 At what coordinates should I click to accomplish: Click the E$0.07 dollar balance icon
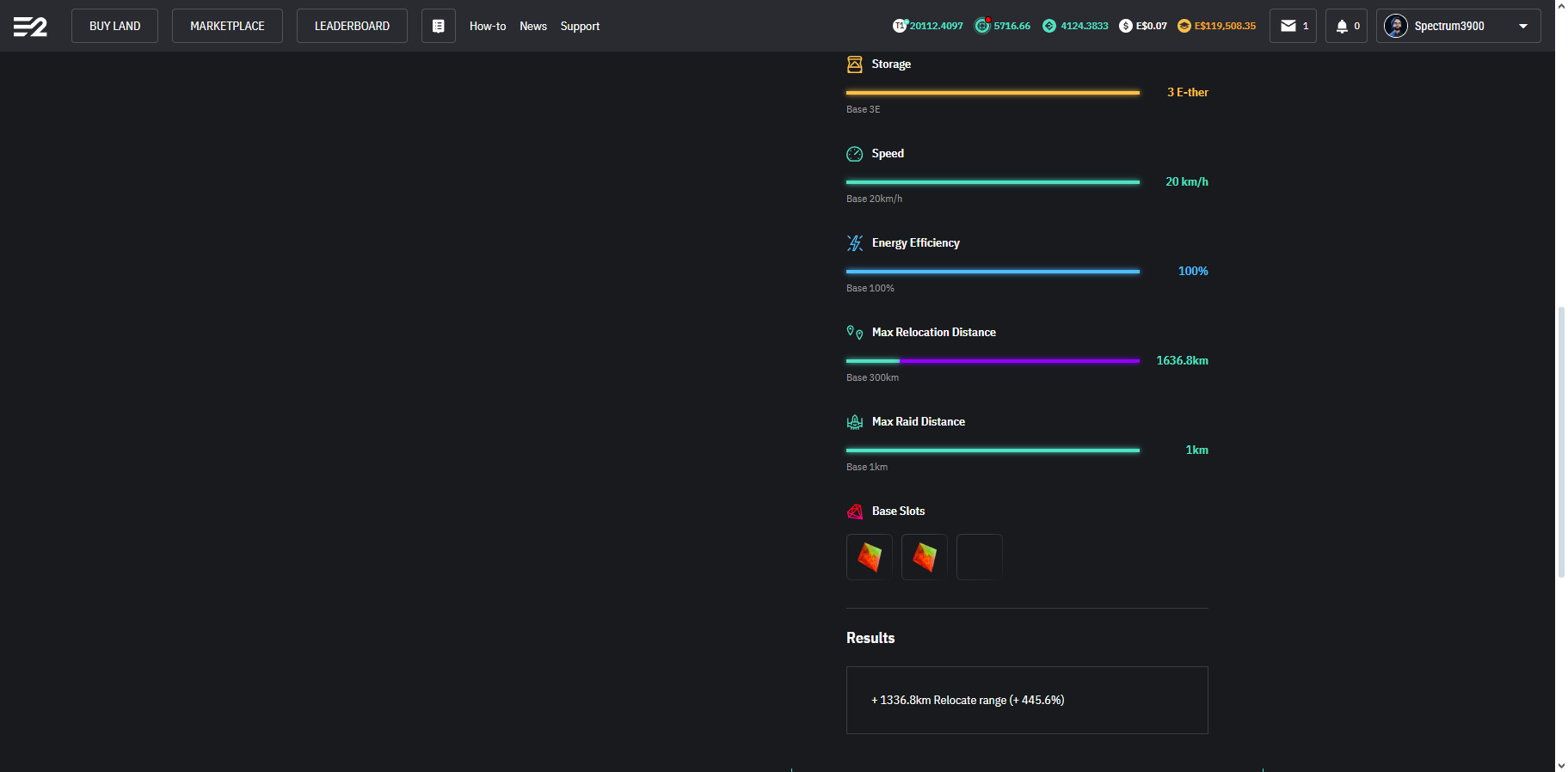pyautogui.click(x=1125, y=26)
